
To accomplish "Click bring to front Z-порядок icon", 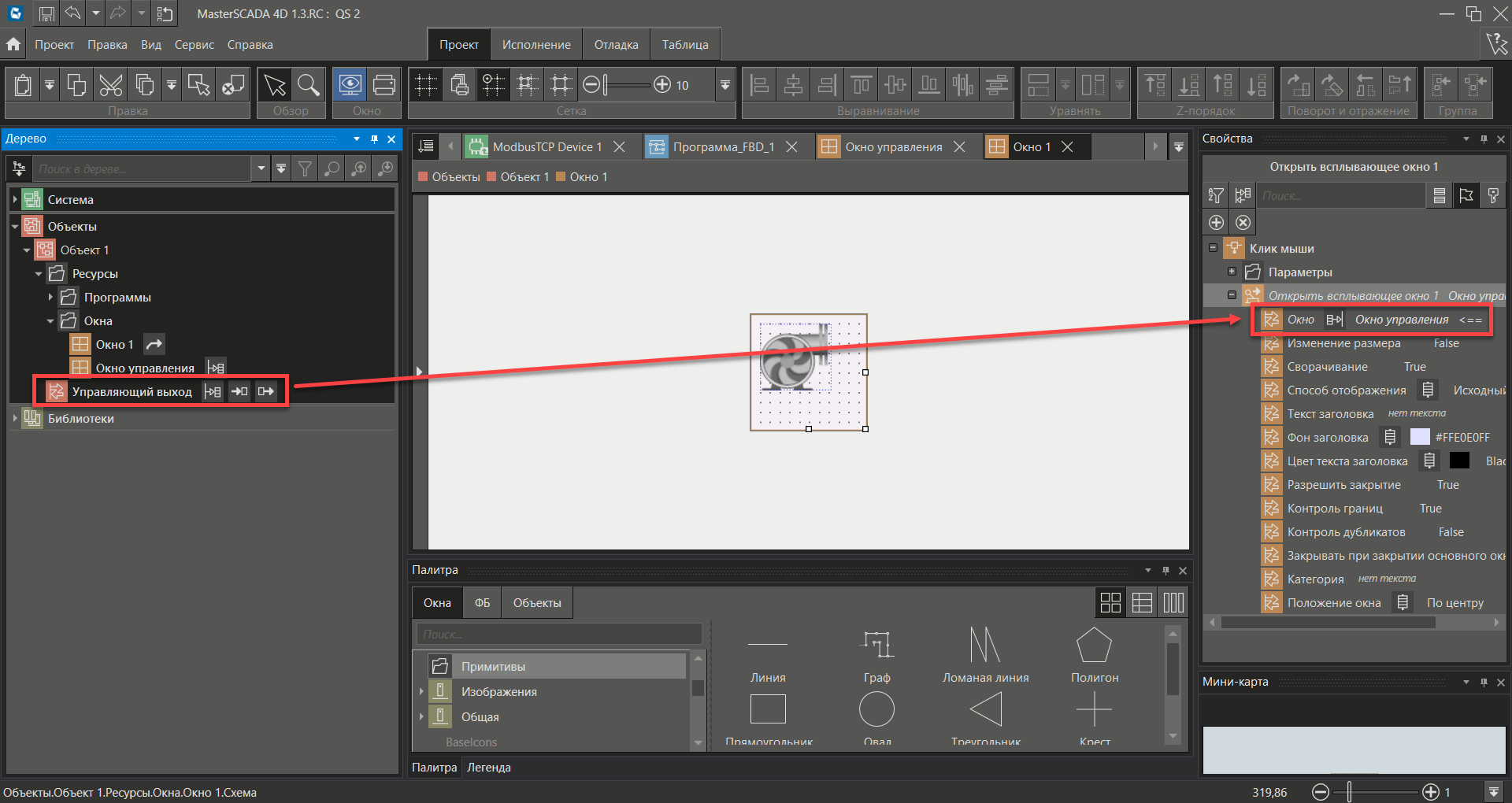I will 1155,84.
